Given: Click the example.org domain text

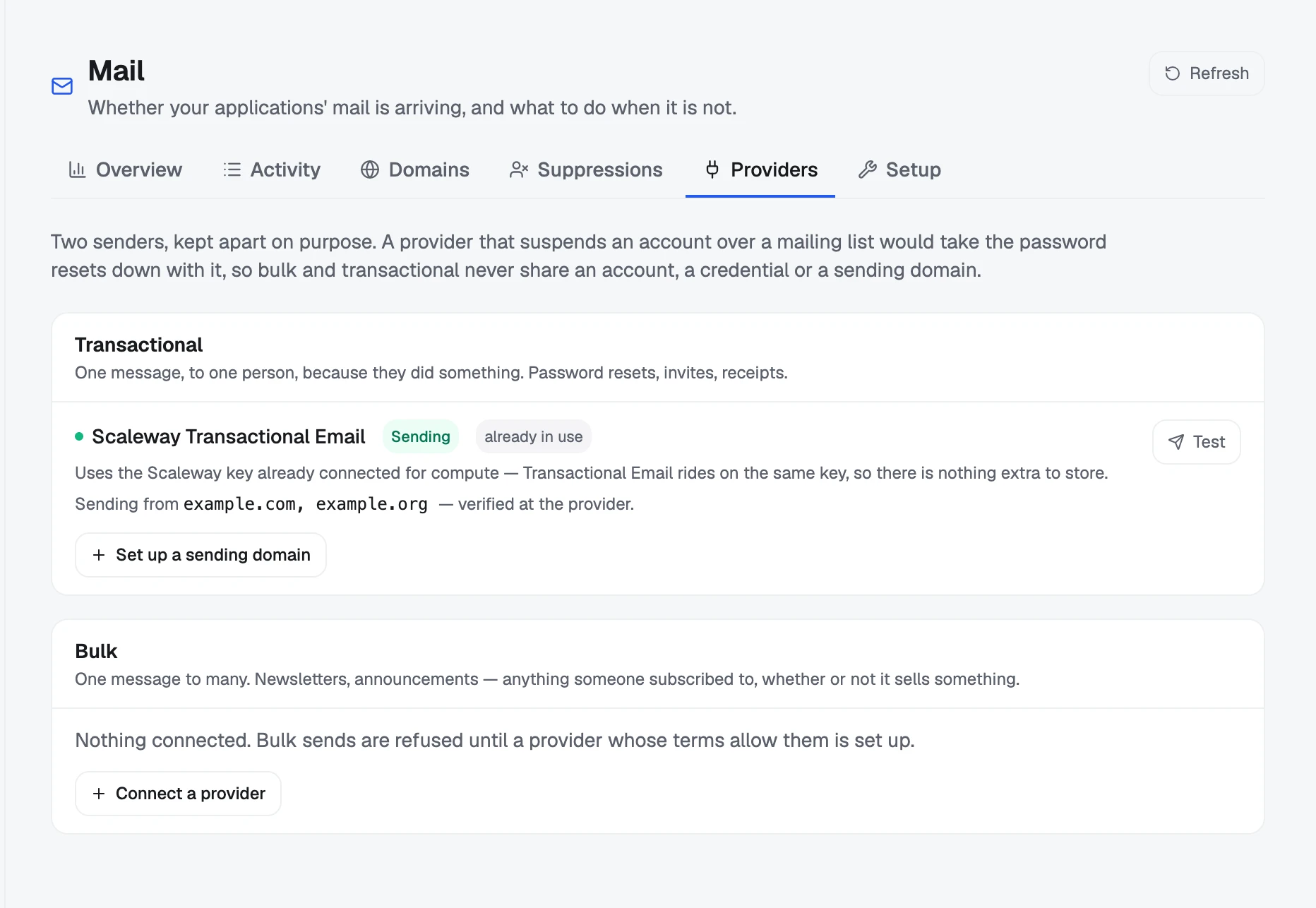Looking at the screenshot, I should click(371, 504).
